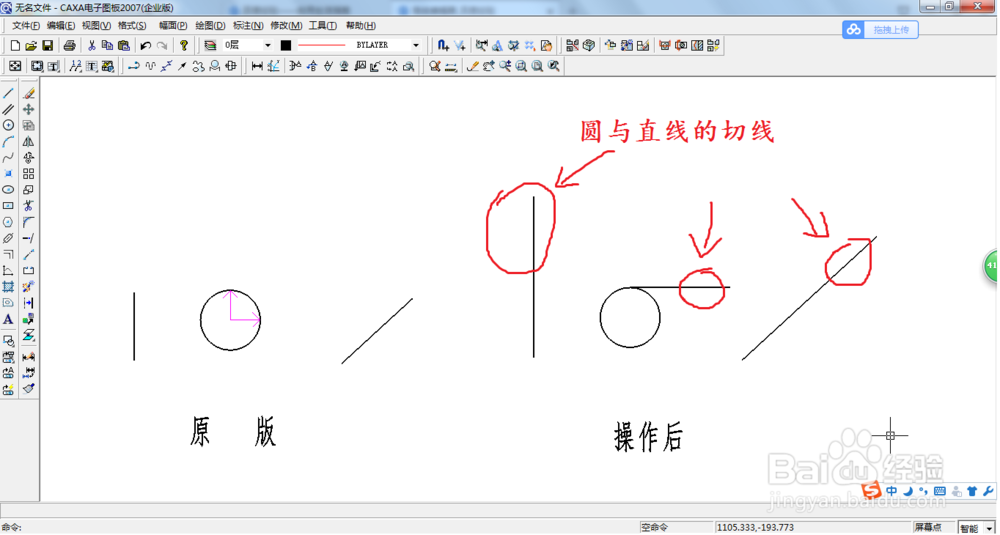Select the Move tool four-arrow icon
The height and width of the screenshot is (535, 1000).
[x=29, y=110]
